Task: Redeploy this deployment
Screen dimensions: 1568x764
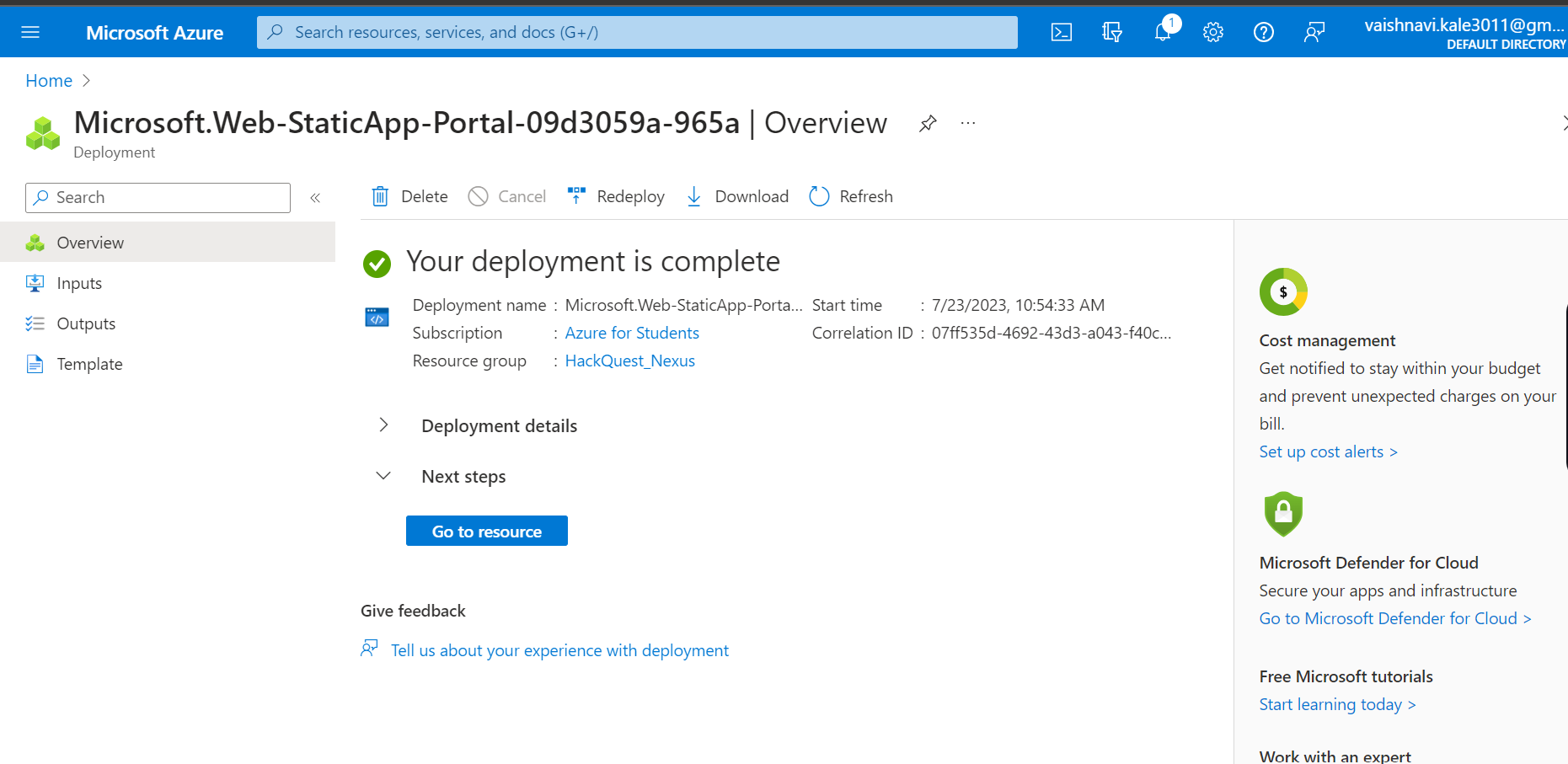Action: 616,196
